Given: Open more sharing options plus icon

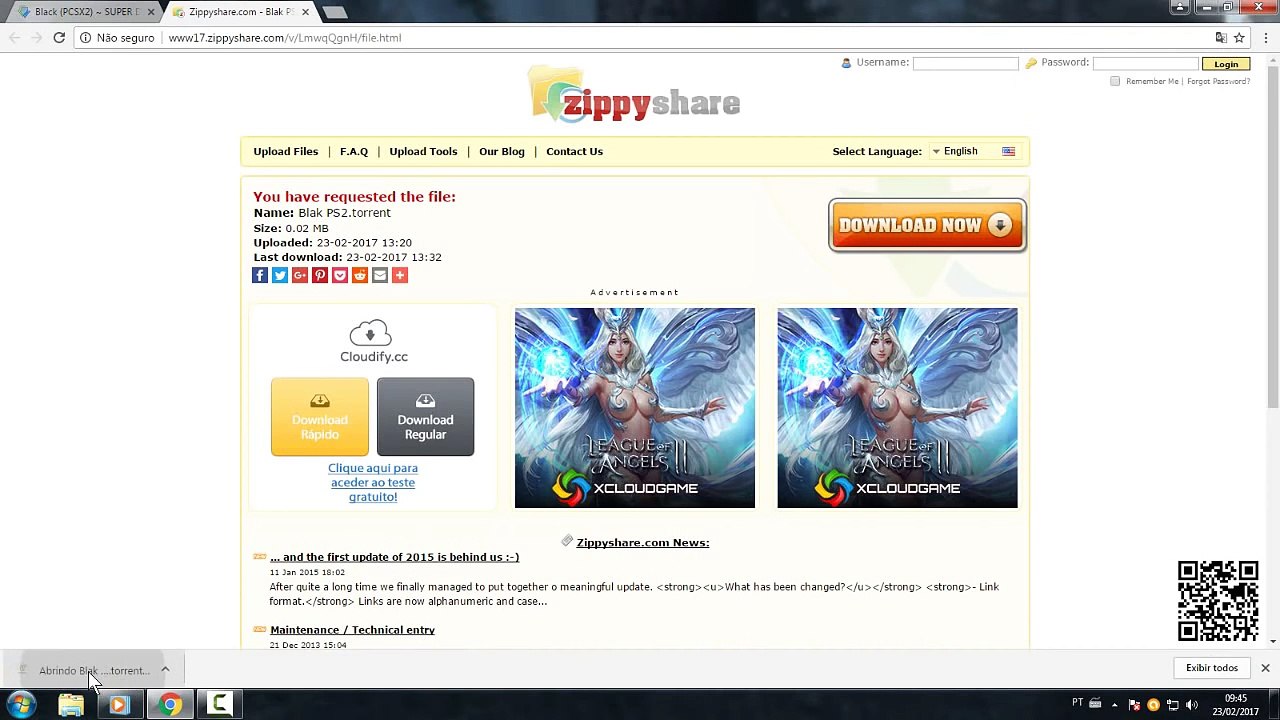Looking at the screenshot, I should [x=400, y=275].
